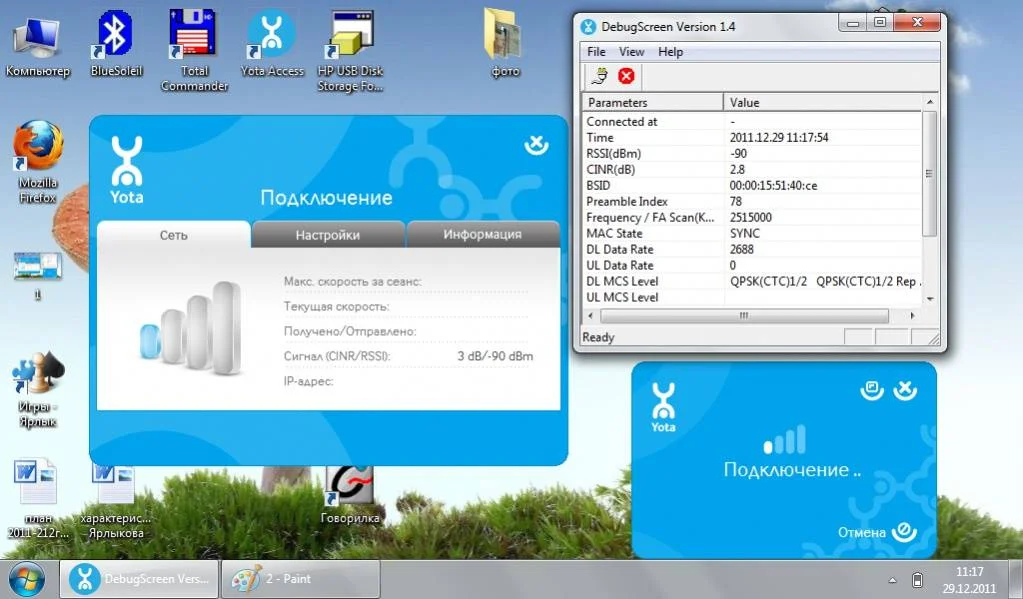Screen dimensions: 1023x599
Task: Open the план 2011-212г Word document
Action: tap(38, 499)
